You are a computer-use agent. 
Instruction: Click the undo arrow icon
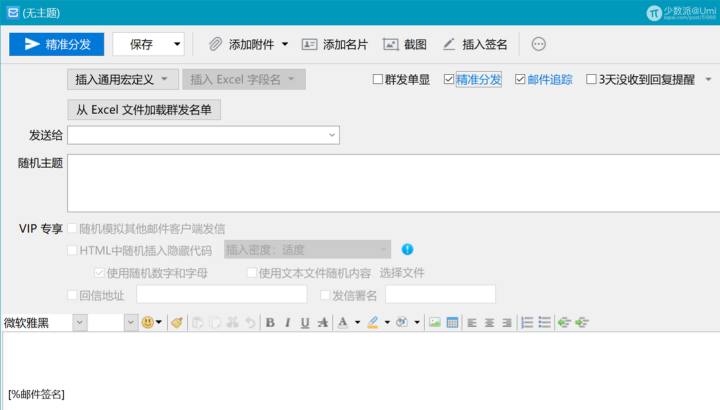(250, 323)
